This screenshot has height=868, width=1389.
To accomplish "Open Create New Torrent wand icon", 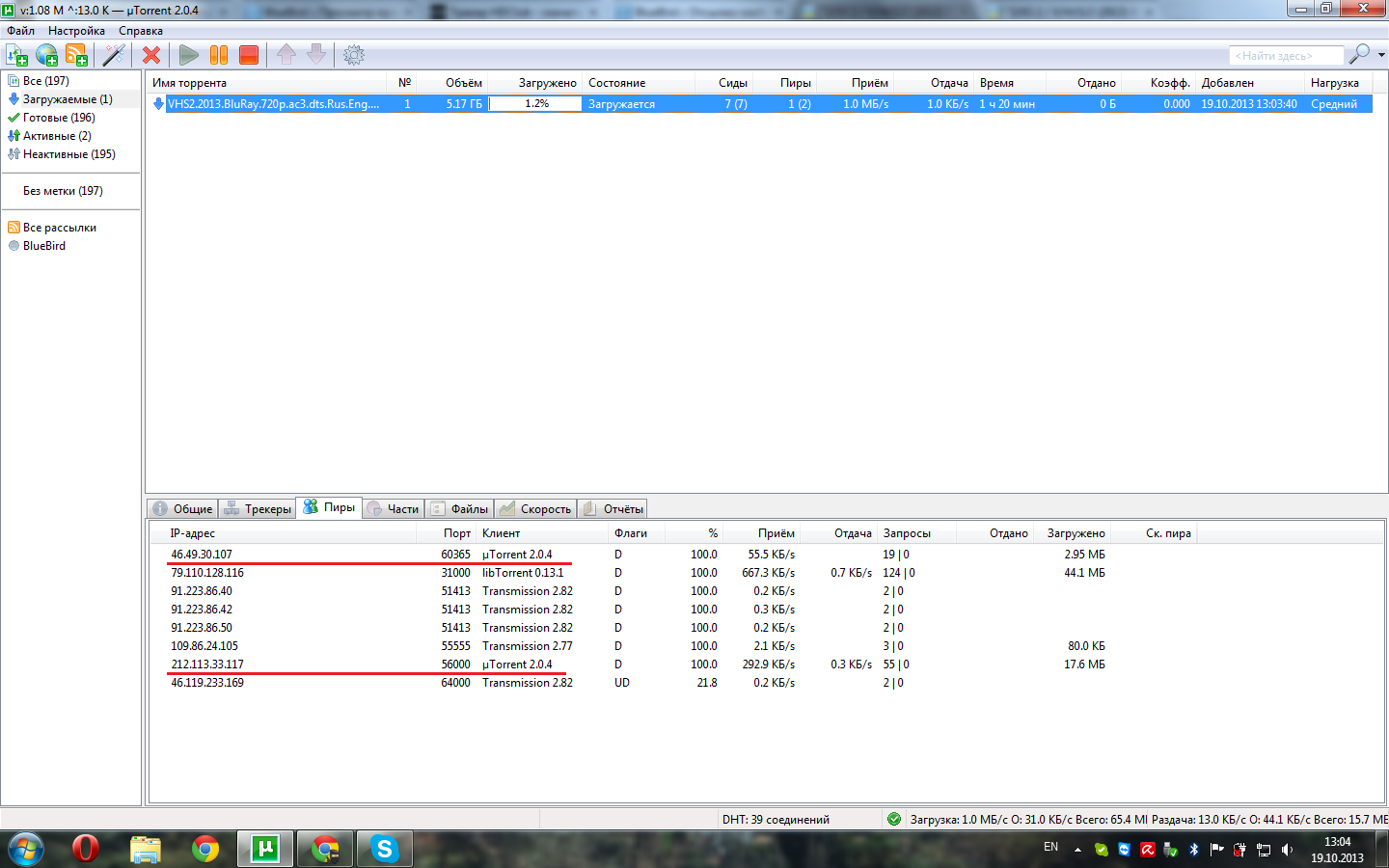I will coord(115,55).
